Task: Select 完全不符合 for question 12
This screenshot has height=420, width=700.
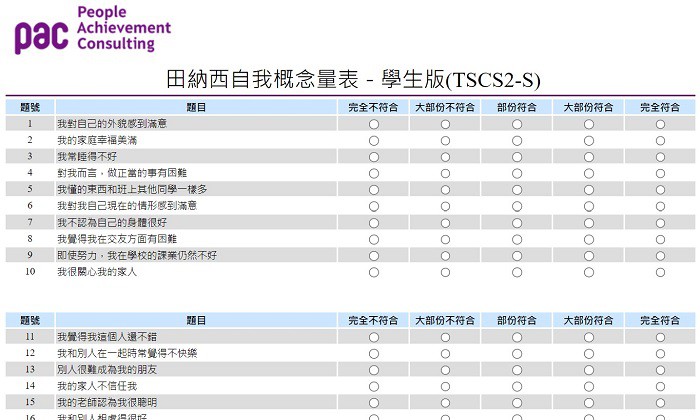Action: point(374,354)
